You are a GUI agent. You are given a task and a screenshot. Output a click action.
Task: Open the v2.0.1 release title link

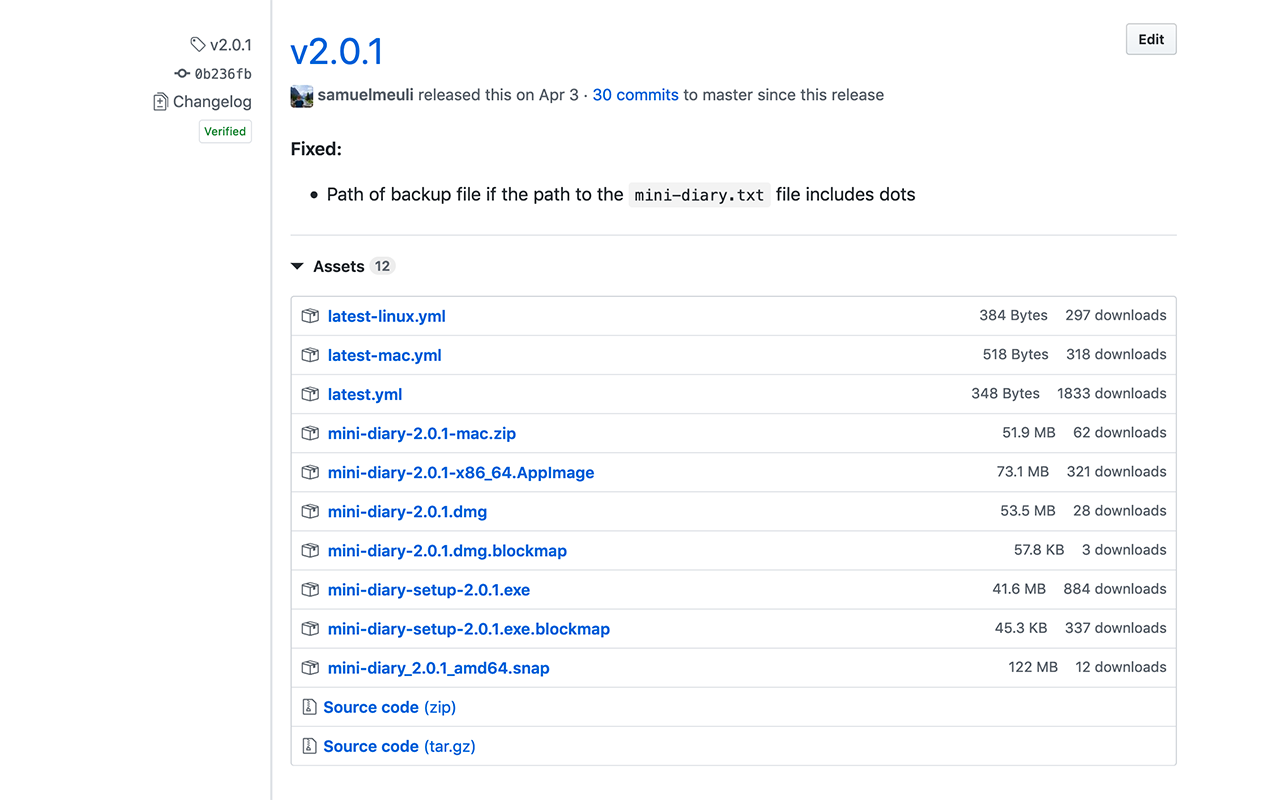click(337, 51)
